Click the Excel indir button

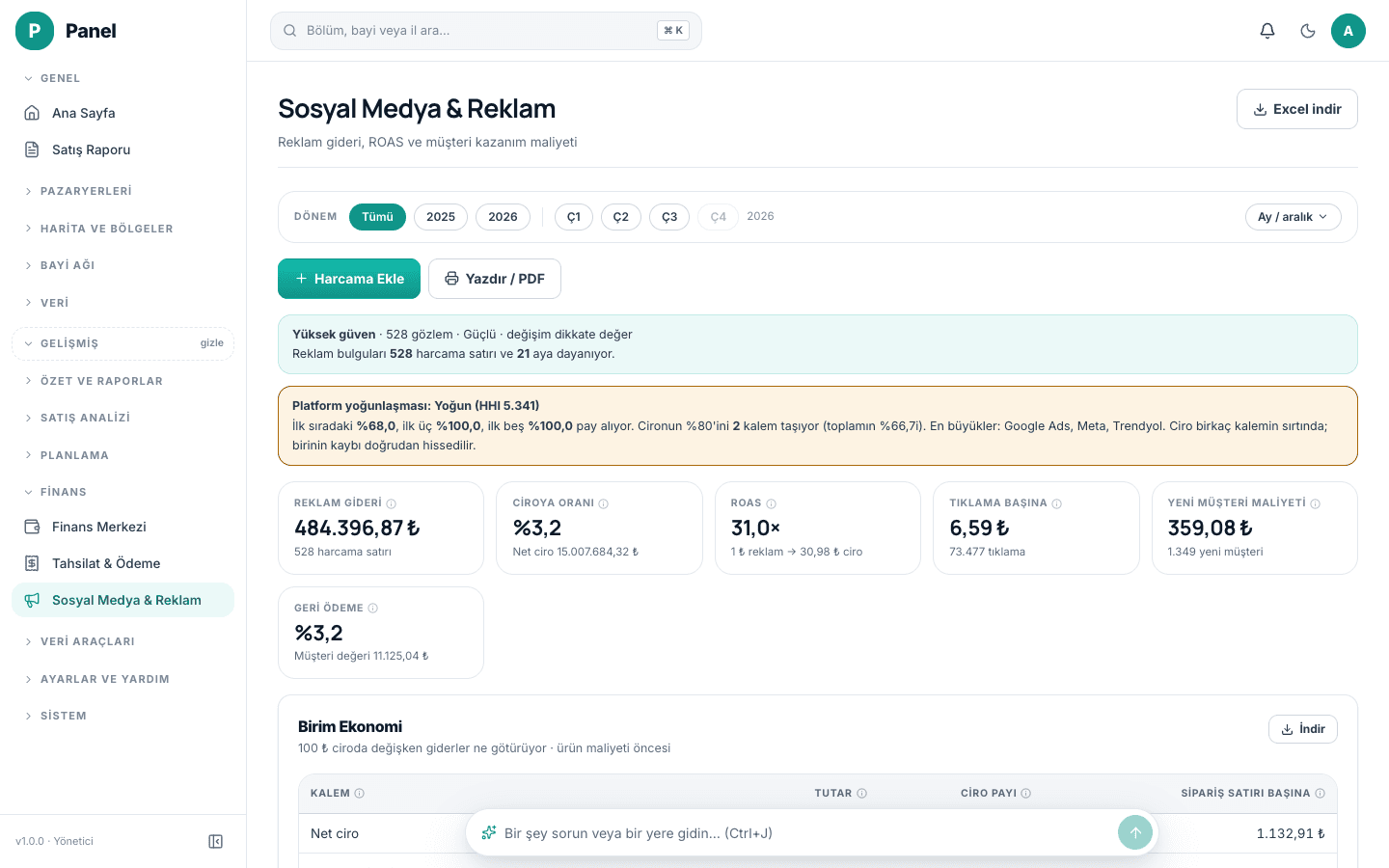pos(1297,109)
